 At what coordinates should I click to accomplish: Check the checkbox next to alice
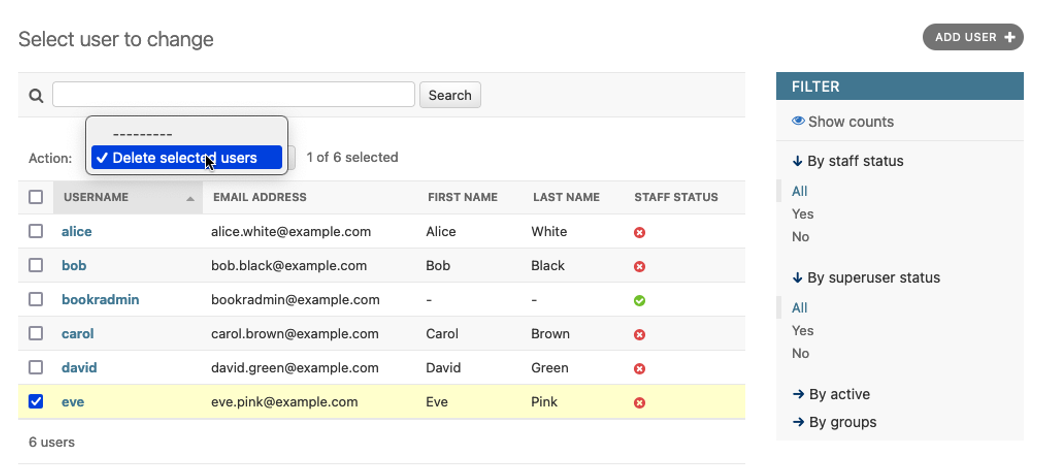pyautogui.click(x=36, y=231)
